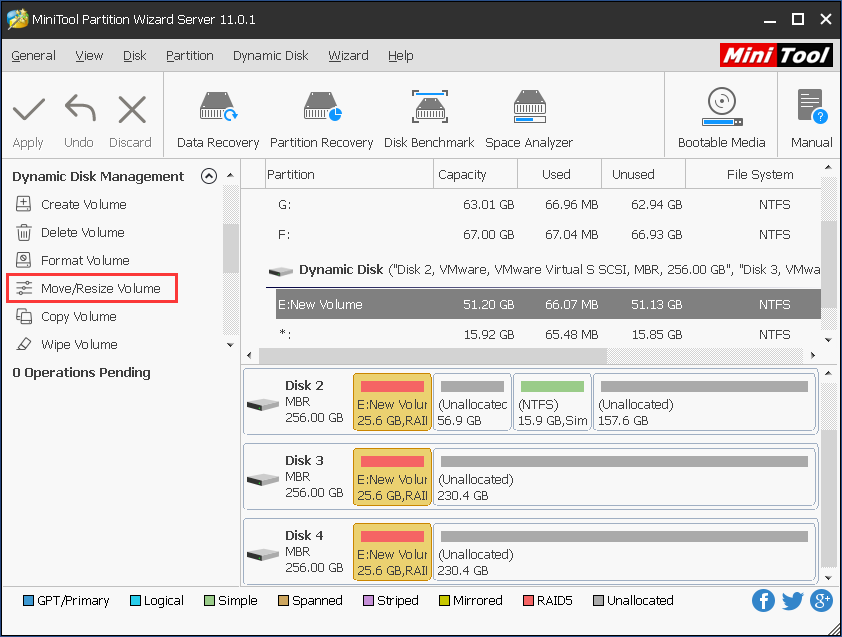Click the Mirrored yellow legend swatch
Screen dimensions: 842x637
[444, 600]
